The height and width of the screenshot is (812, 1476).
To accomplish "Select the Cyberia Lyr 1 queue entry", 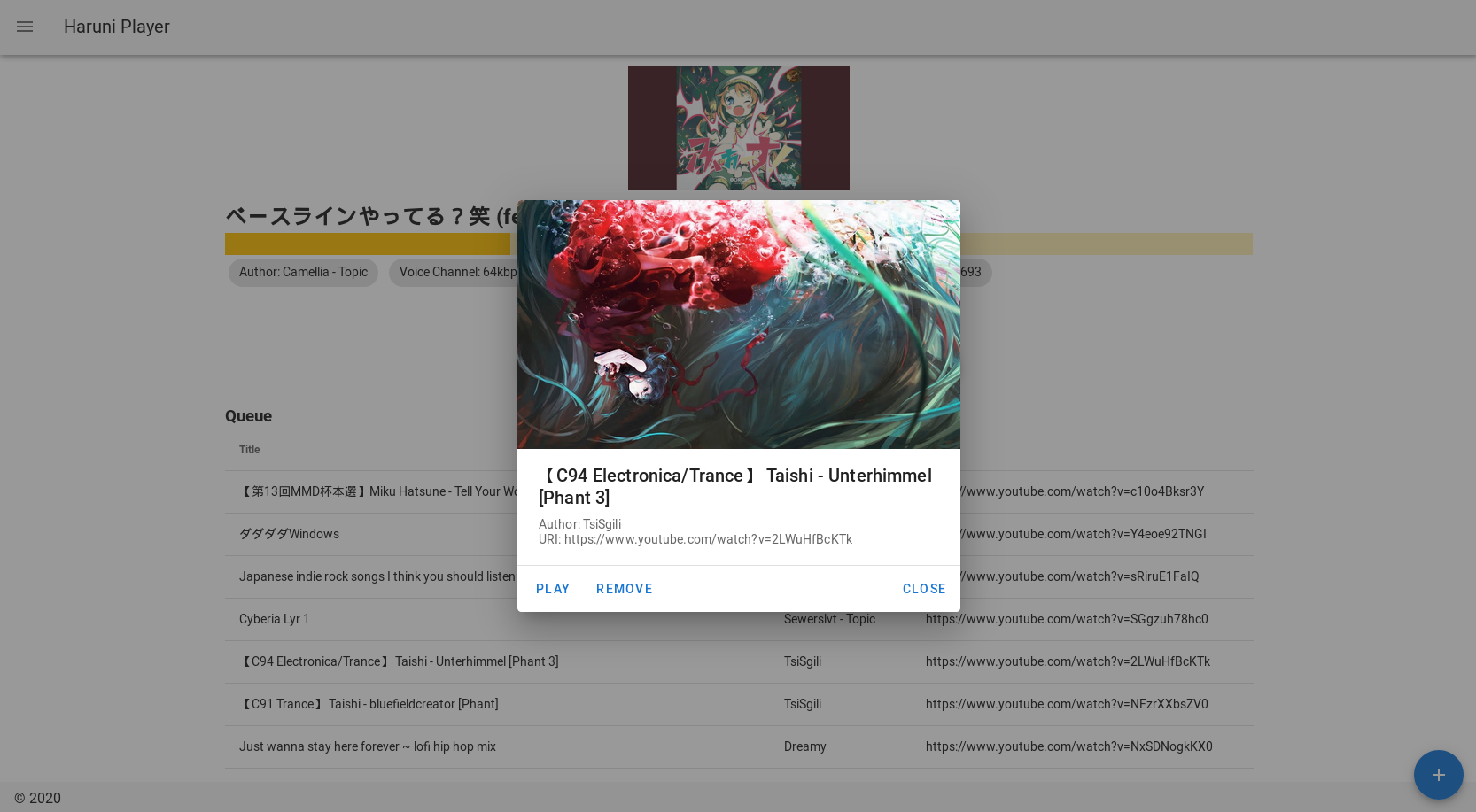I will click(275, 619).
